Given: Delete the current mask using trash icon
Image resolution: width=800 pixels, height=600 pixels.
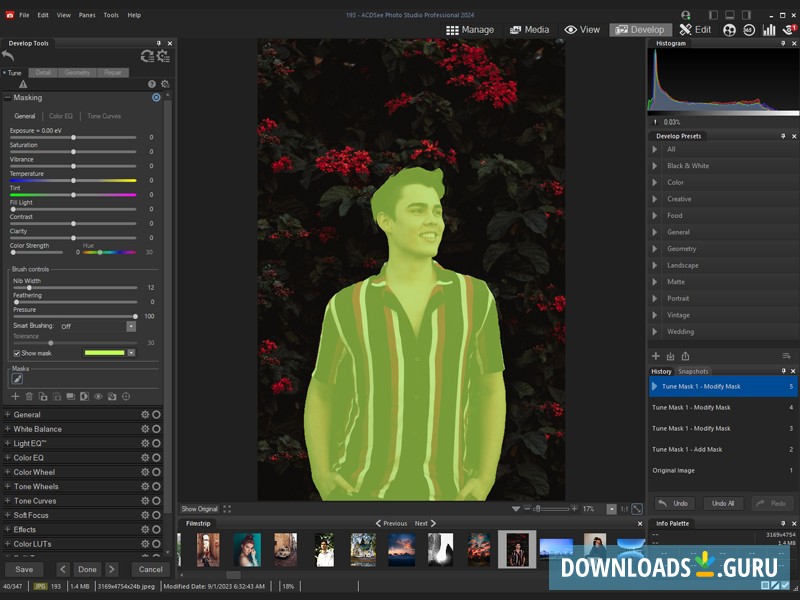Looking at the screenshot, I should [29, 397].
